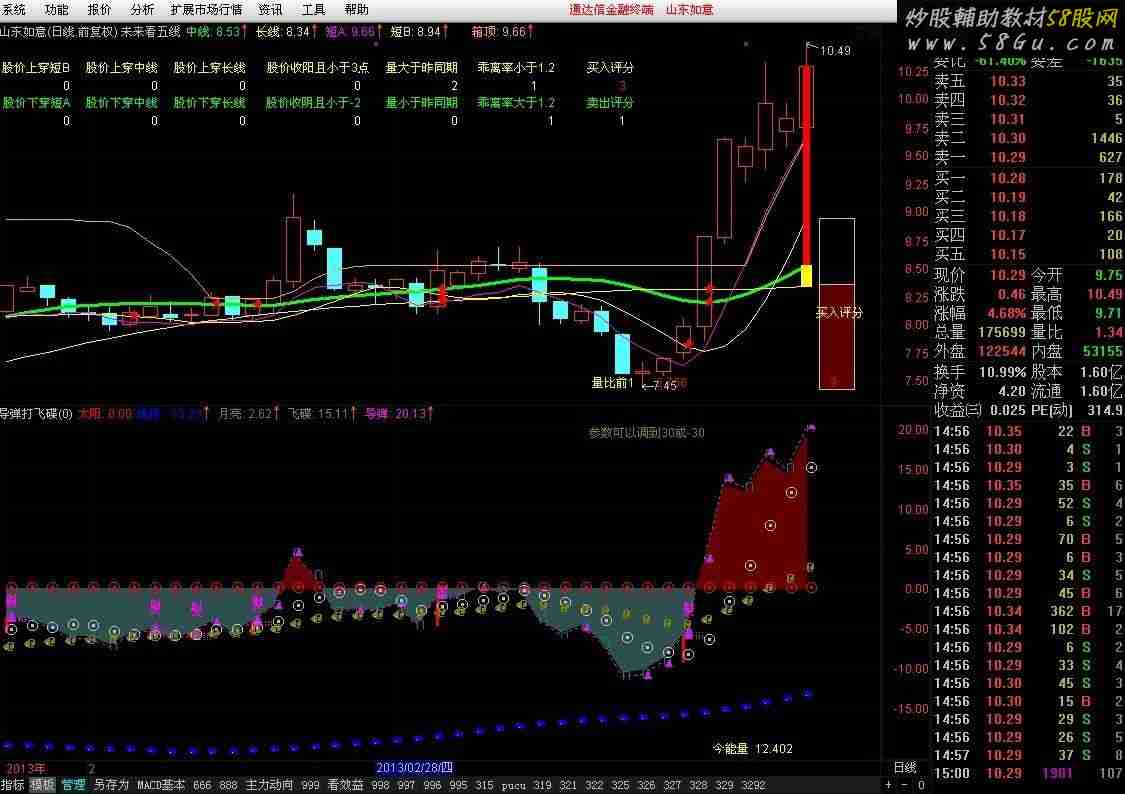Click the 换手 10.99% quote field
The width and height of the screenshot is (1125, 794).
click(979, 372)
